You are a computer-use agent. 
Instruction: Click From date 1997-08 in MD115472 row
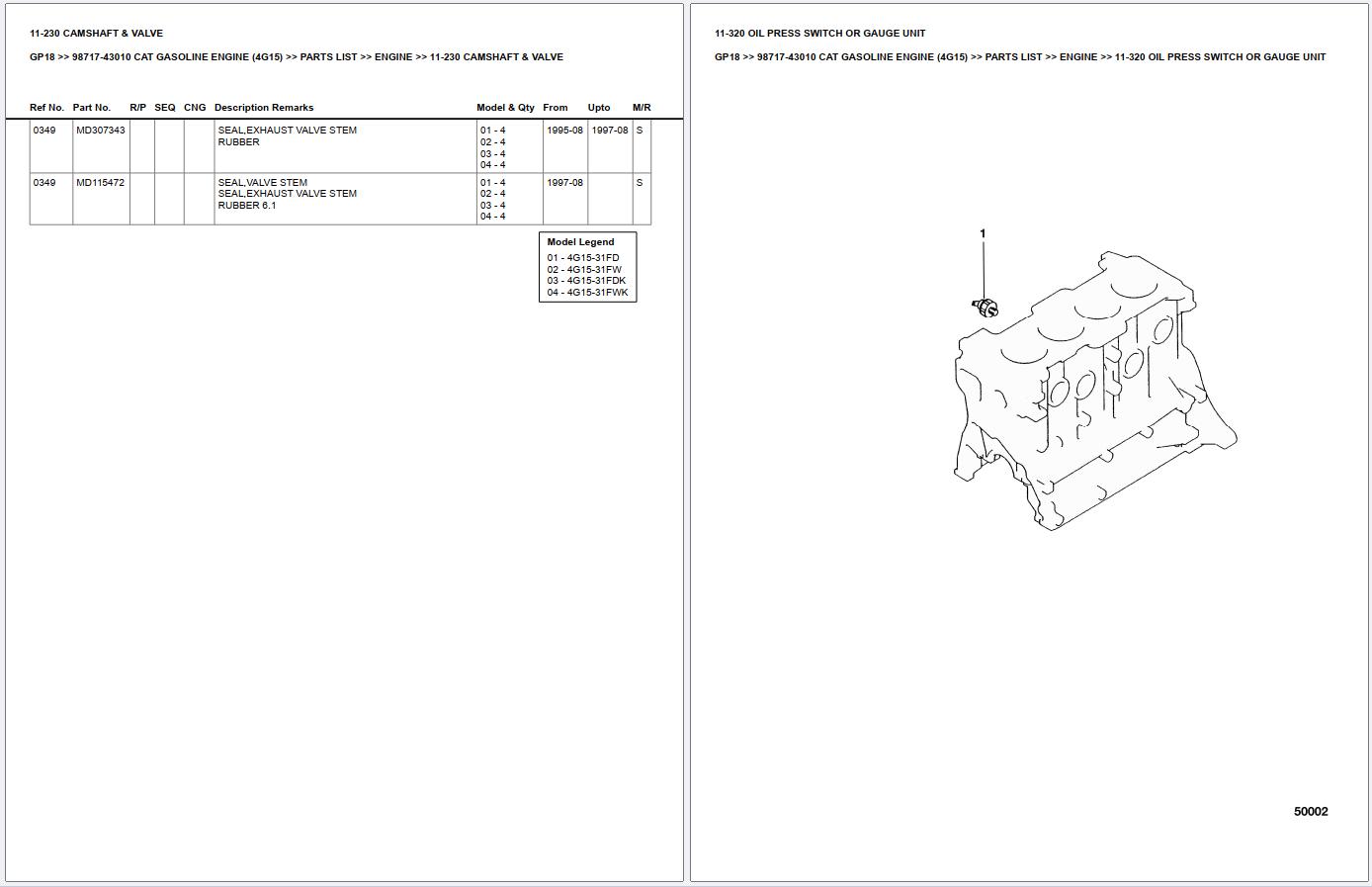pyautogui.click(x=564, y=183)
